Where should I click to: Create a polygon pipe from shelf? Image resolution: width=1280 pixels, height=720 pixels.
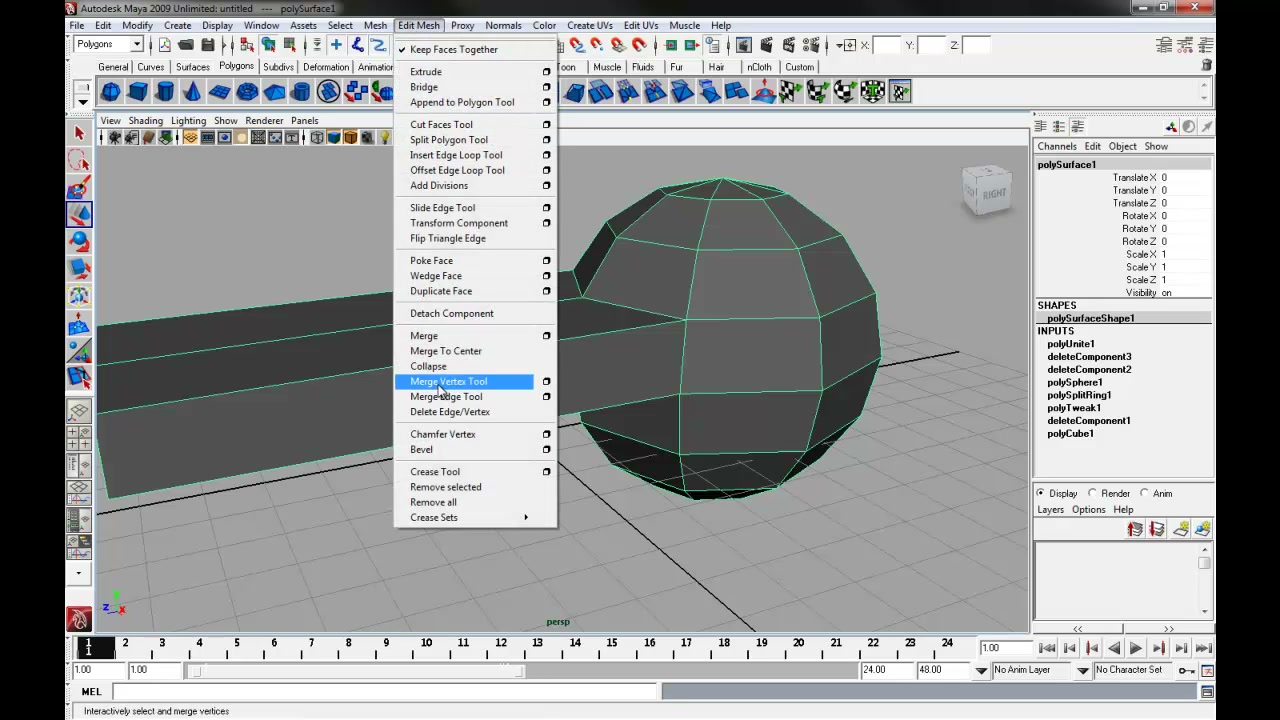pos(301,92)
